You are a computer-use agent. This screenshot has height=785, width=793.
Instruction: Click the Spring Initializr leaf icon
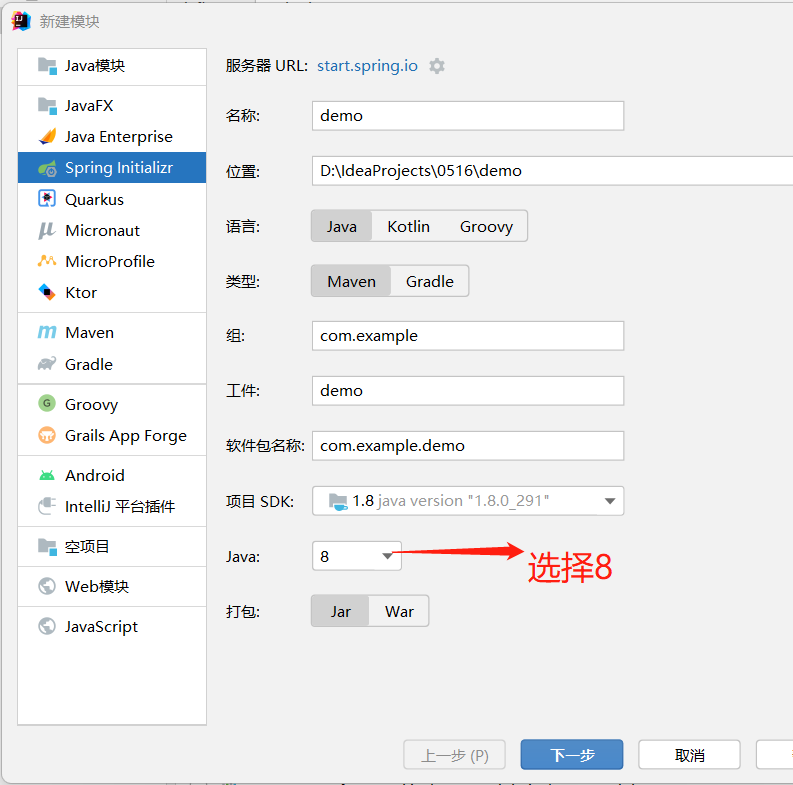click(47, 168)
